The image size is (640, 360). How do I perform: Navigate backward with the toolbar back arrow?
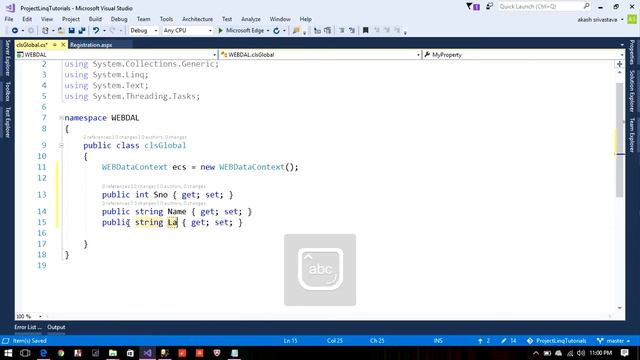coord(15,31)
